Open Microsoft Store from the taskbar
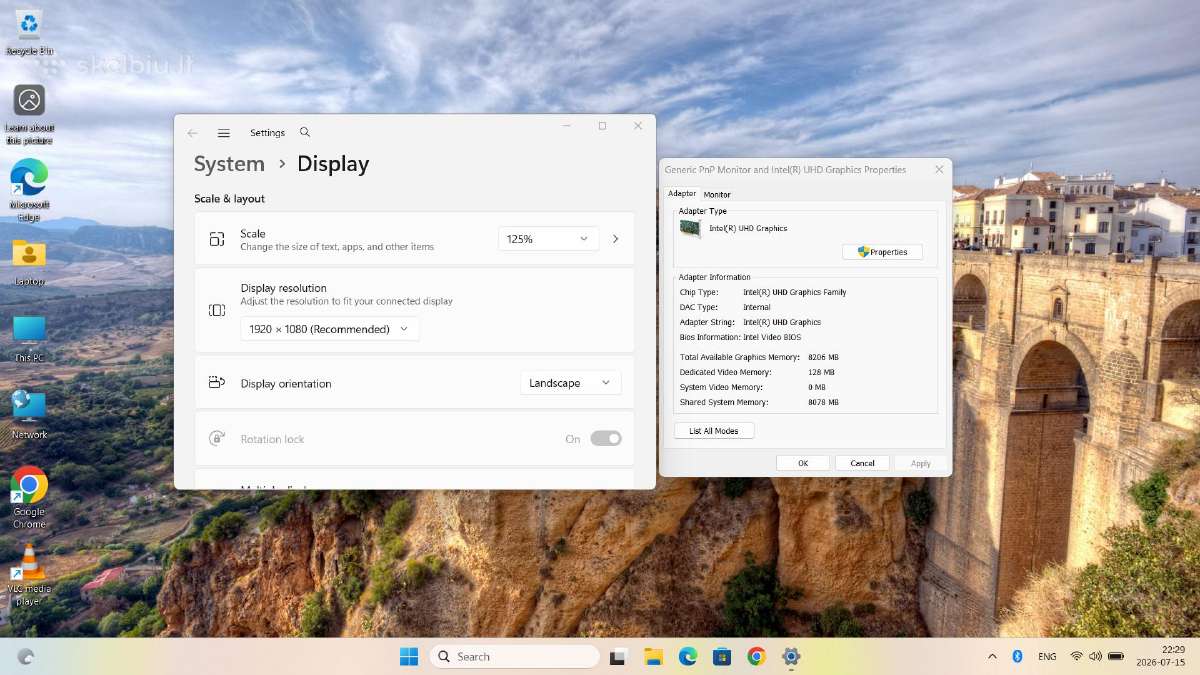 click(722, 656)
